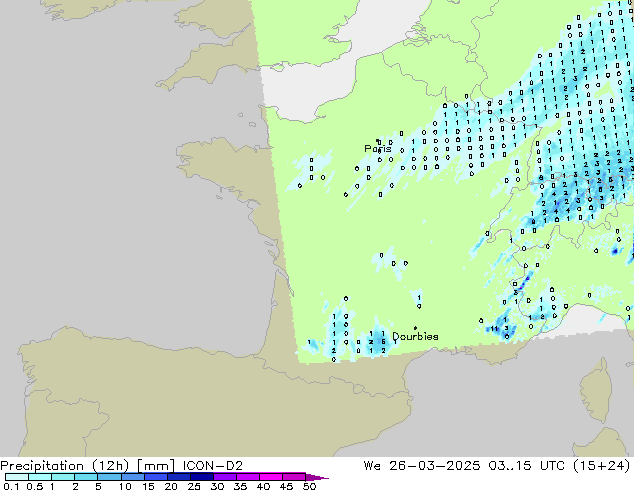Select the 45–50 mm legend swatch
This screenshot has width=634, height=490.
tap(294, 477)
